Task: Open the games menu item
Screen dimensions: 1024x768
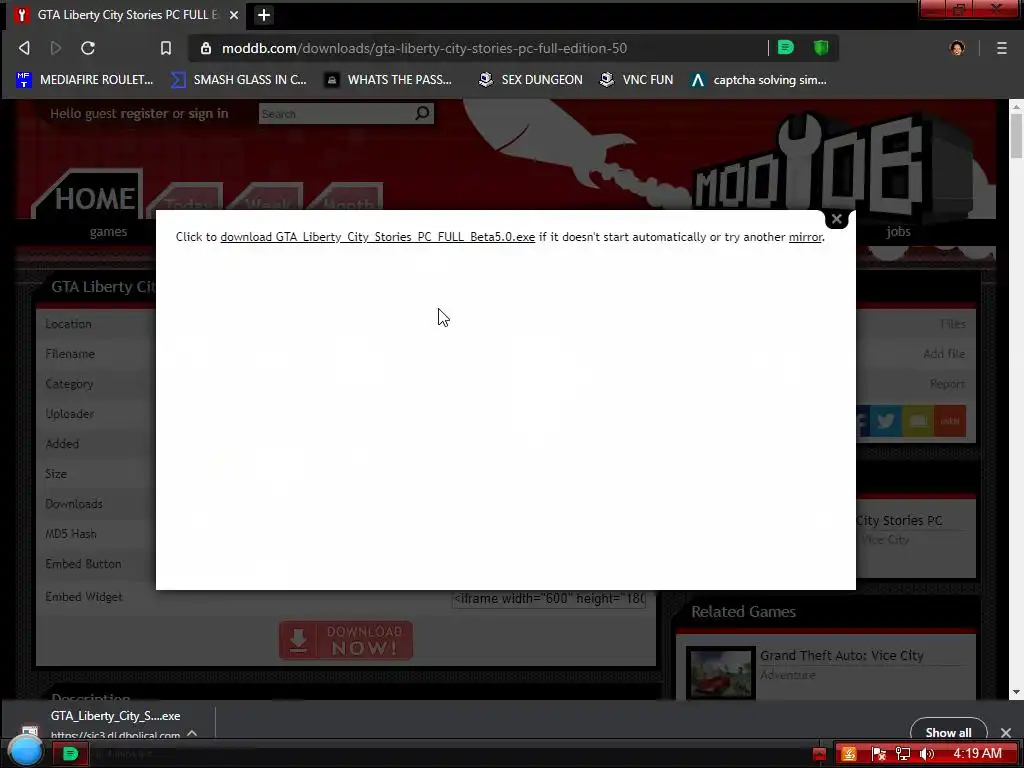Action: [108, 232]
